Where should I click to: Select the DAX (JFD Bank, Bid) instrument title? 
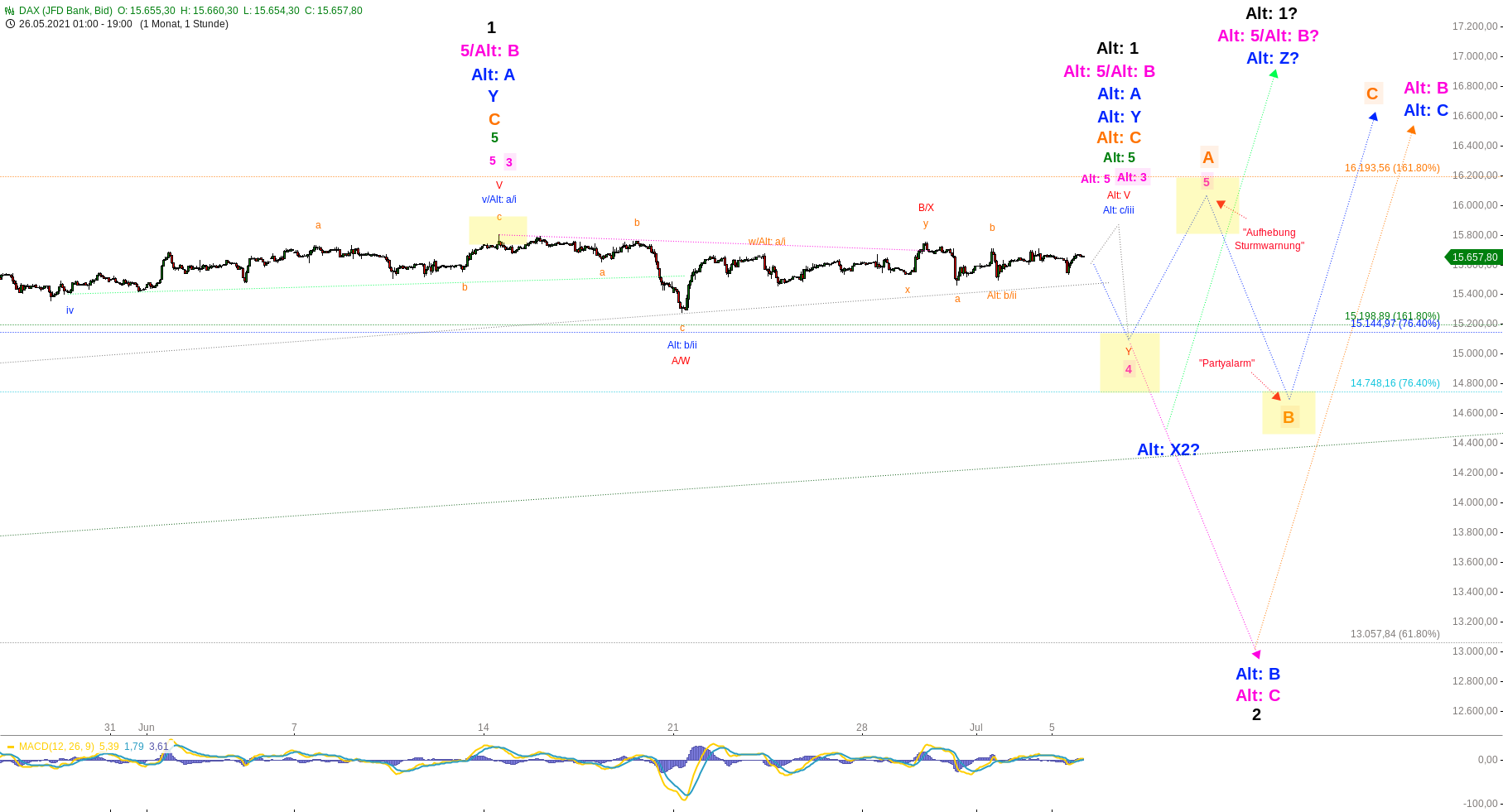pyautogui.click(x=65, y=11)
